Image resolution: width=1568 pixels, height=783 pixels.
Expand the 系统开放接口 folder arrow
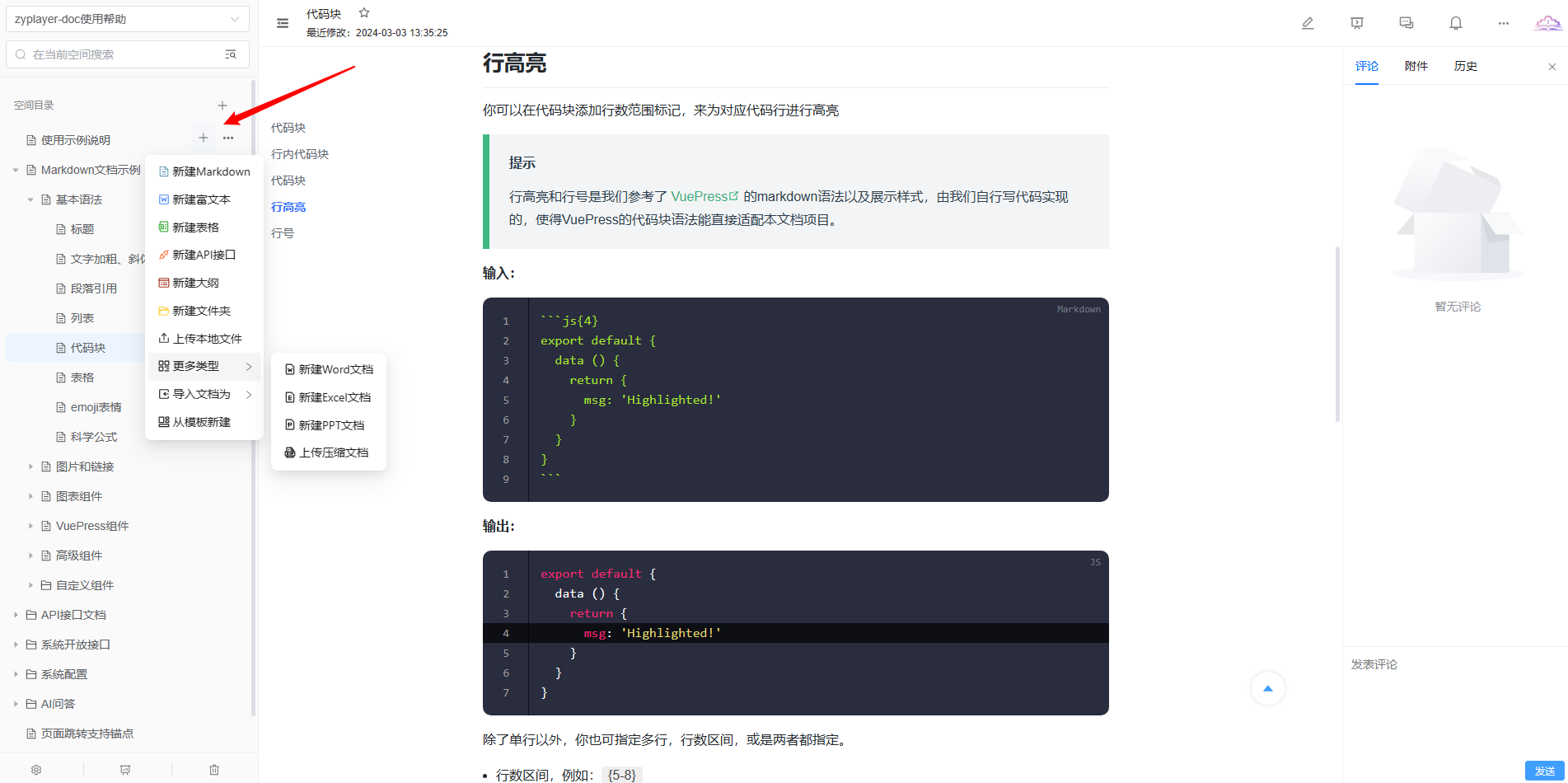(16, 645)
